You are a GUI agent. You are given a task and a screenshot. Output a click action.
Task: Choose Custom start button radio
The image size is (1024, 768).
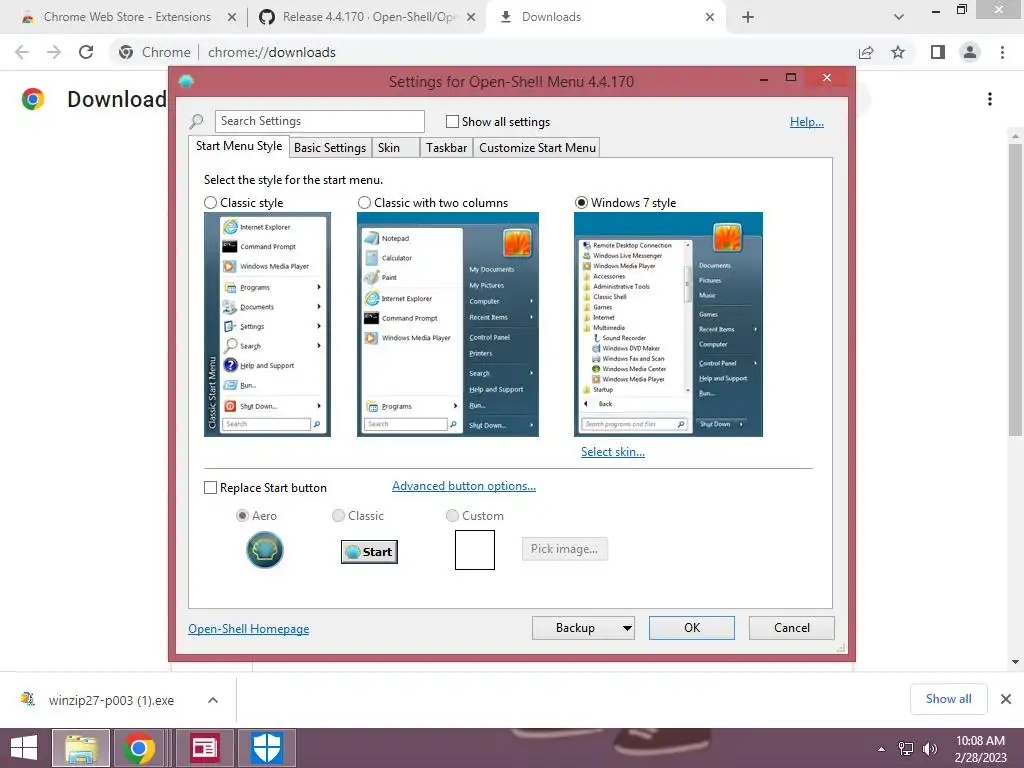(x=452, y=516)
